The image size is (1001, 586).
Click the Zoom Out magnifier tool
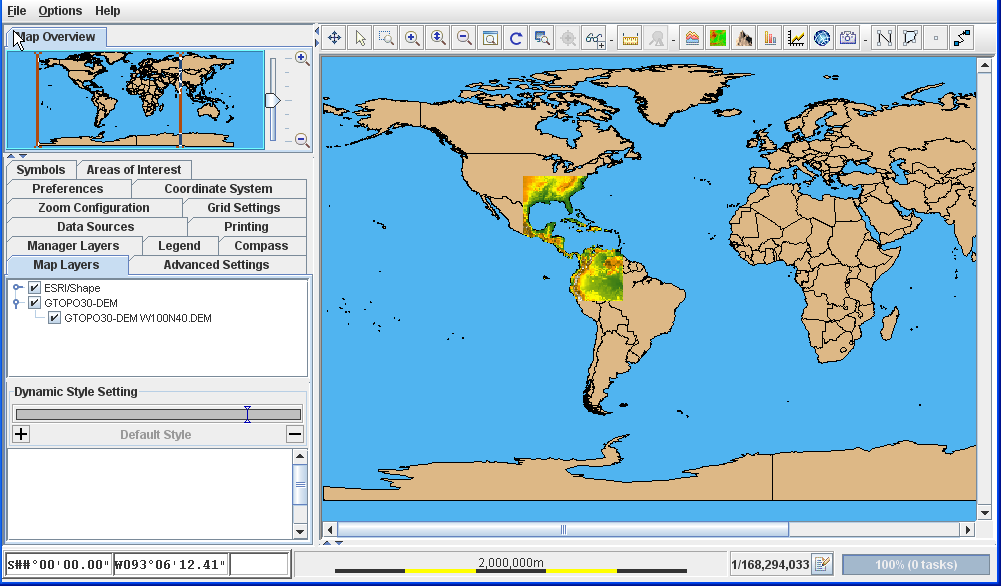click(x=464, y=38)
